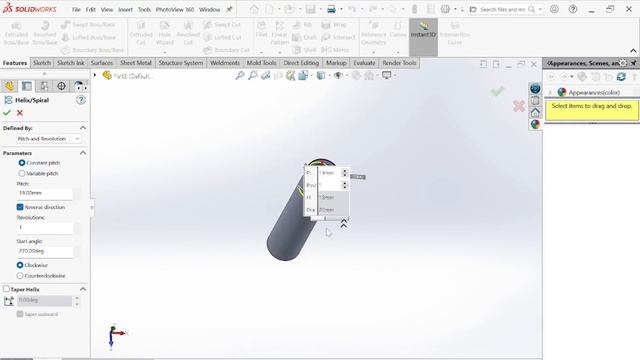This screenshot has width=640, height=360.
Task: Switch to the Surfaces tab
Action: tap(102, 63)
